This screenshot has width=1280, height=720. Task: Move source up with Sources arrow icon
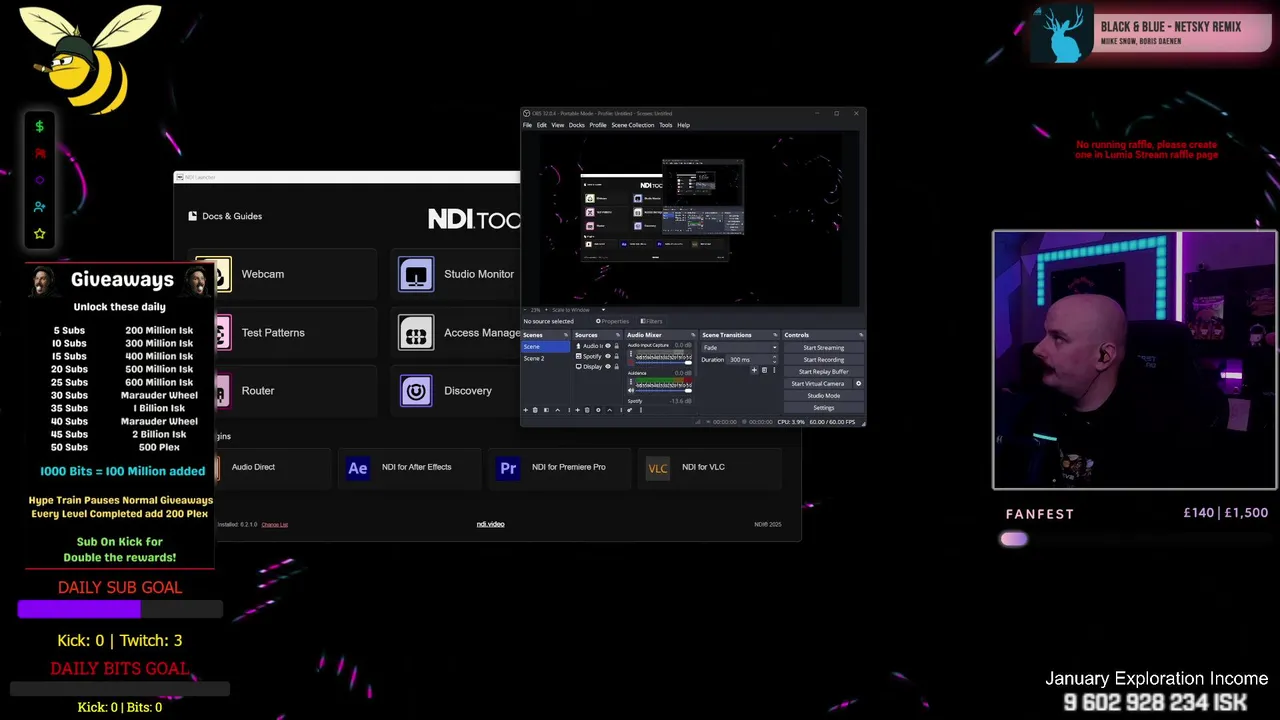[610, 410]
